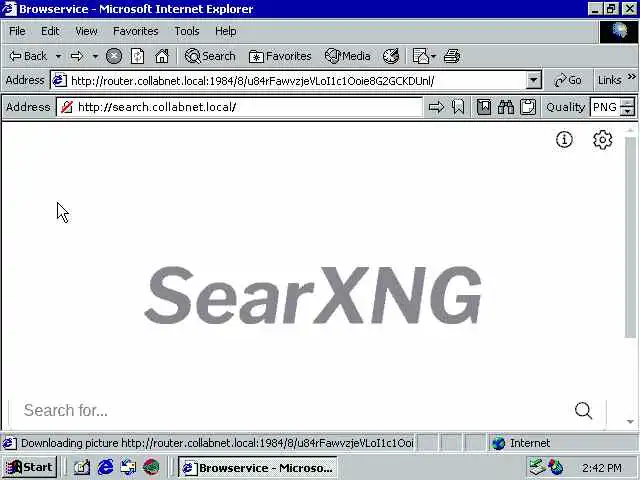This screenshot has height=480, width=640.
Task: Click the Go button
Action: [567, 80]
